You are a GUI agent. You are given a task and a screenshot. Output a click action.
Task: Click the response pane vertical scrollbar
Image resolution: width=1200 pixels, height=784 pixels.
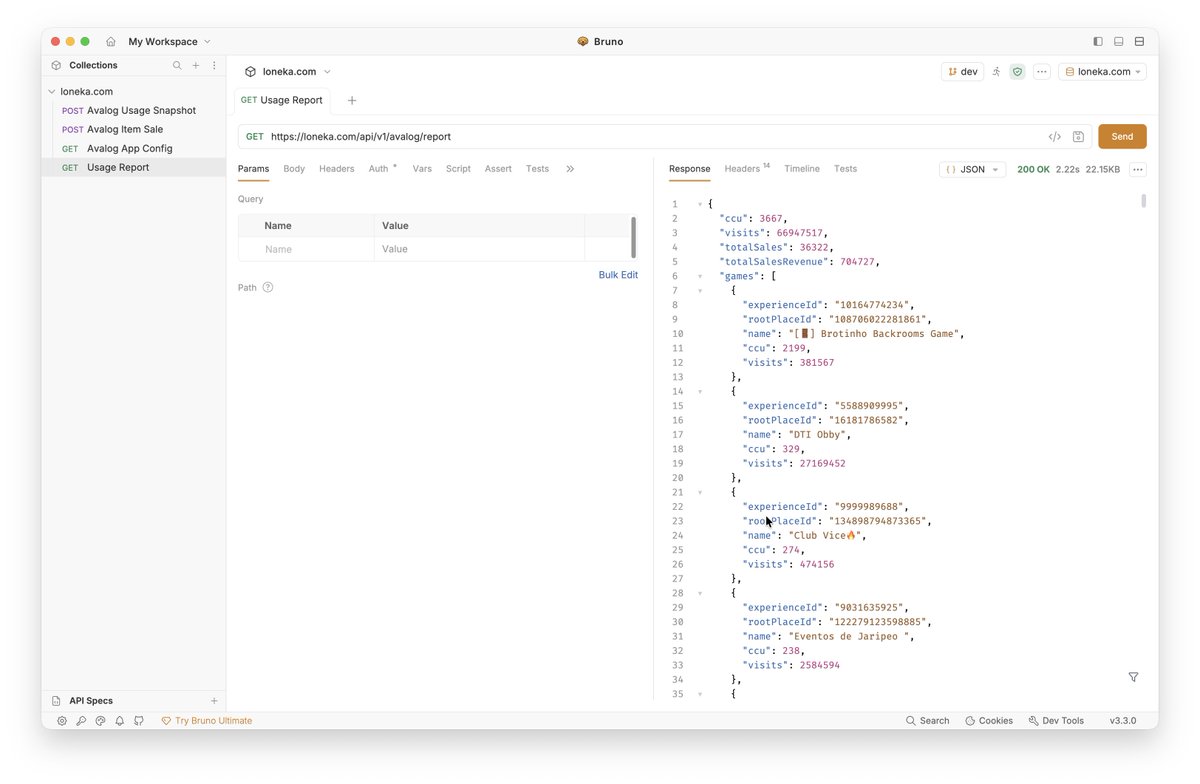(1143, 201)
